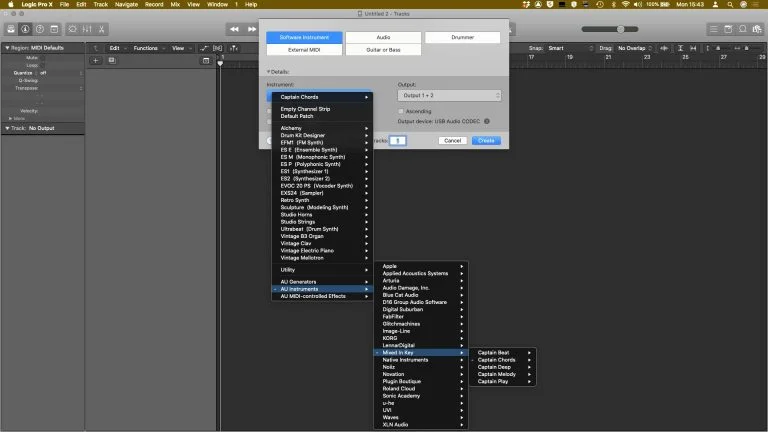Open the Loop Browser button
This screenshot has width=768, height=432.
pos(743,29)
